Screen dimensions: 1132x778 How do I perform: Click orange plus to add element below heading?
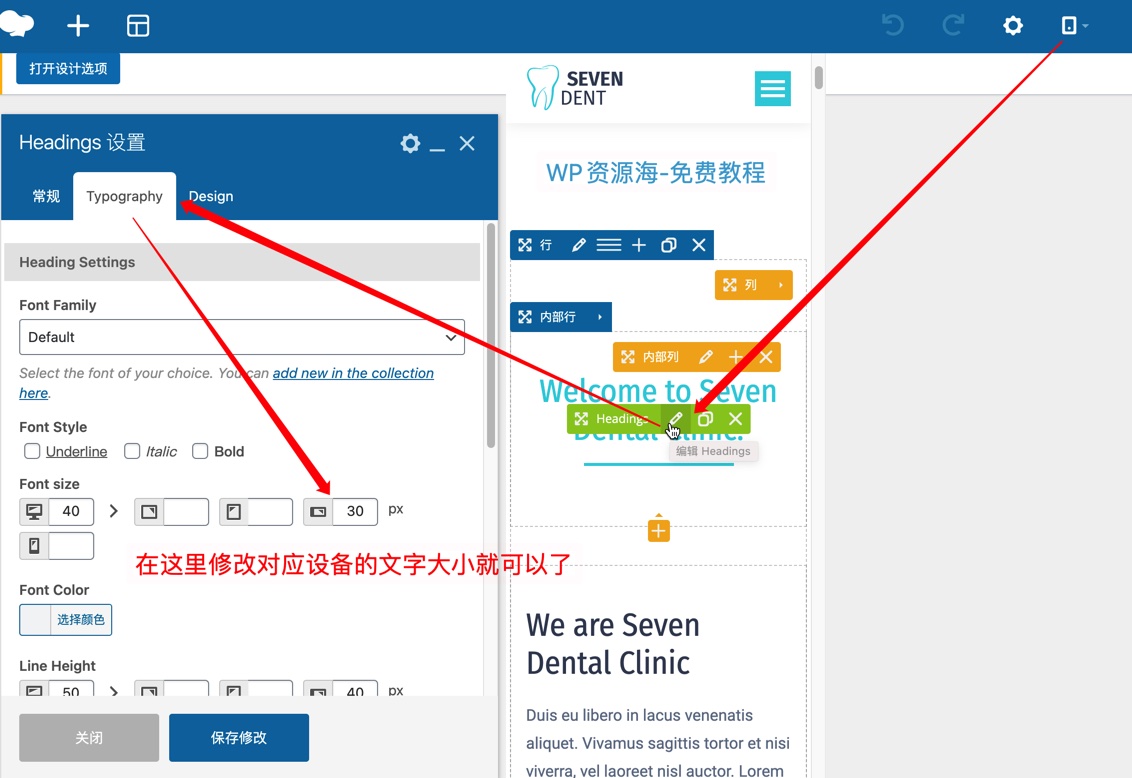coord(658,530)
